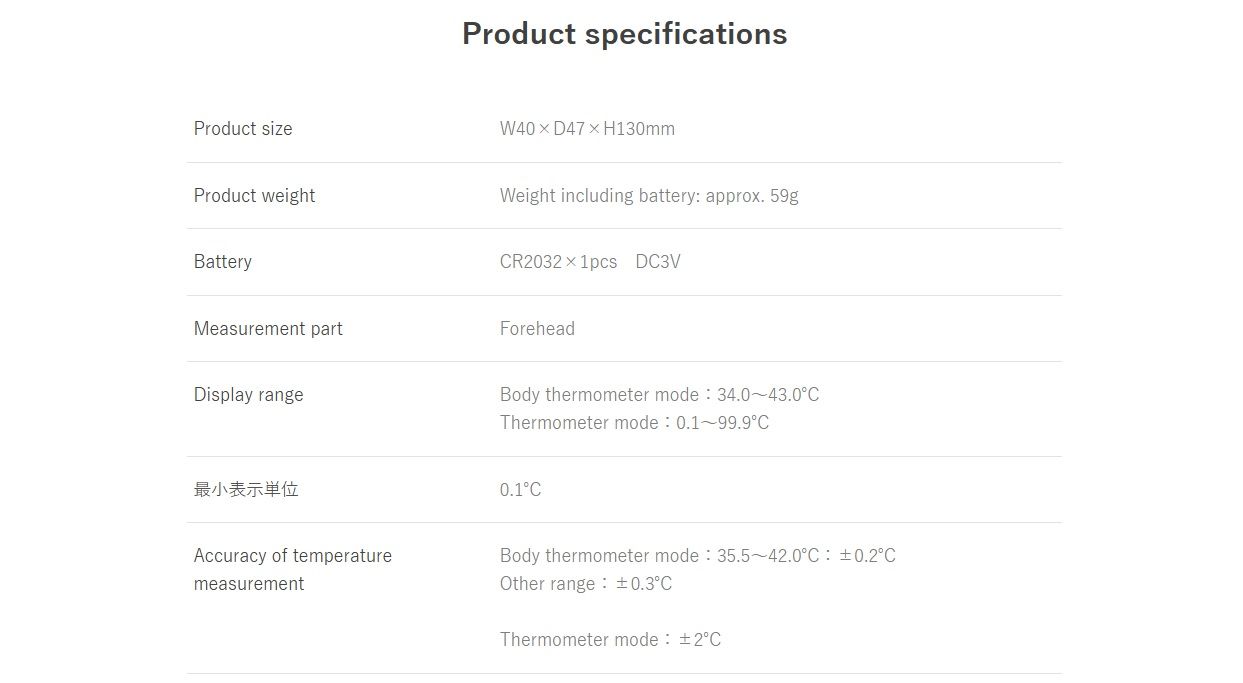Viewport: 1243px width, 683px height.
Task: Click the Battery row label
Action: 223,262
